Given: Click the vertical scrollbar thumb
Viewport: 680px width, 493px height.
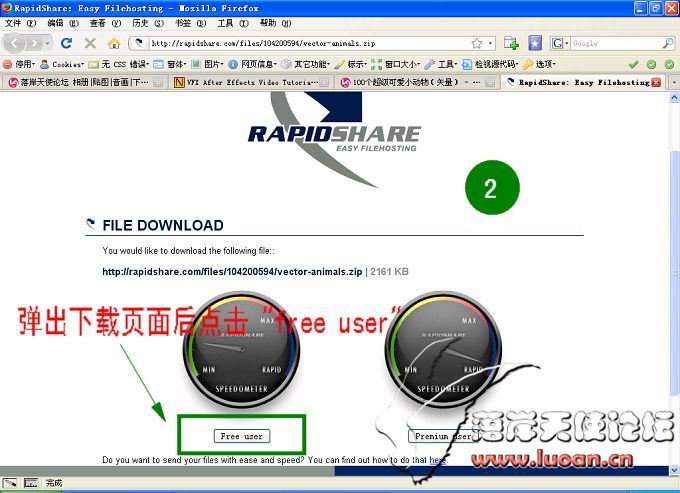Looking at the screenshot, I should 674,272.
